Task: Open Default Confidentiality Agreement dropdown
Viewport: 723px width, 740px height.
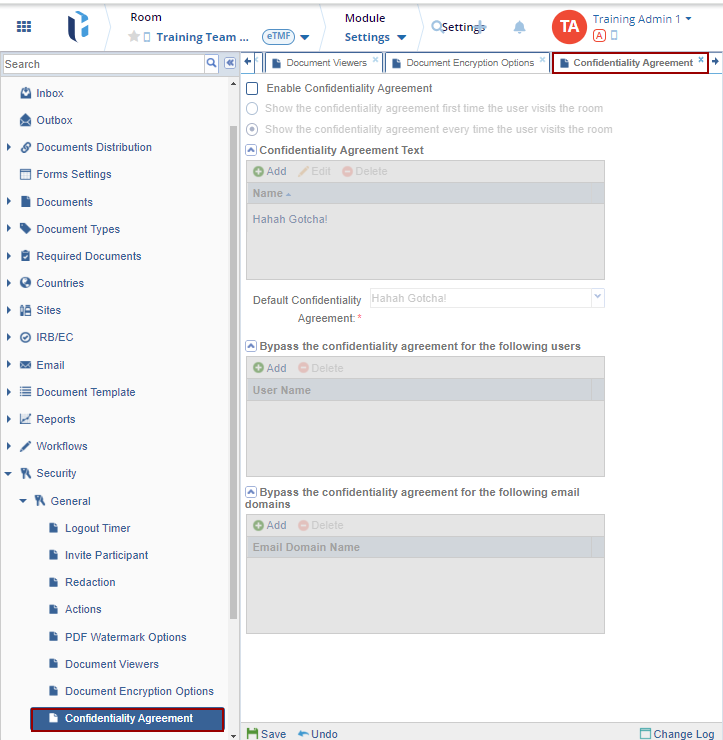Action: point(597,298)
